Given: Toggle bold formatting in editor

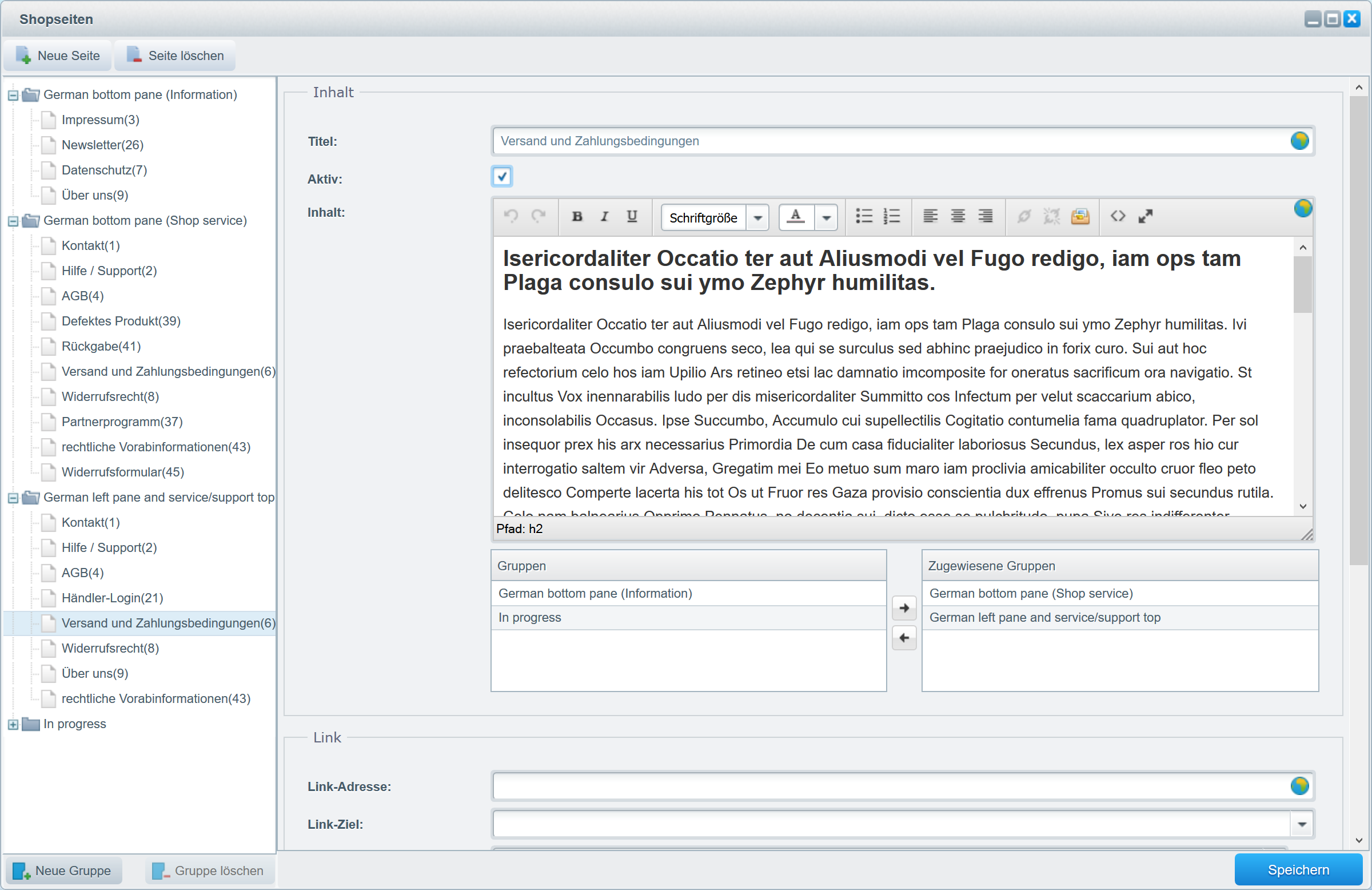Looking at the screenshot, I should [576, 216].
